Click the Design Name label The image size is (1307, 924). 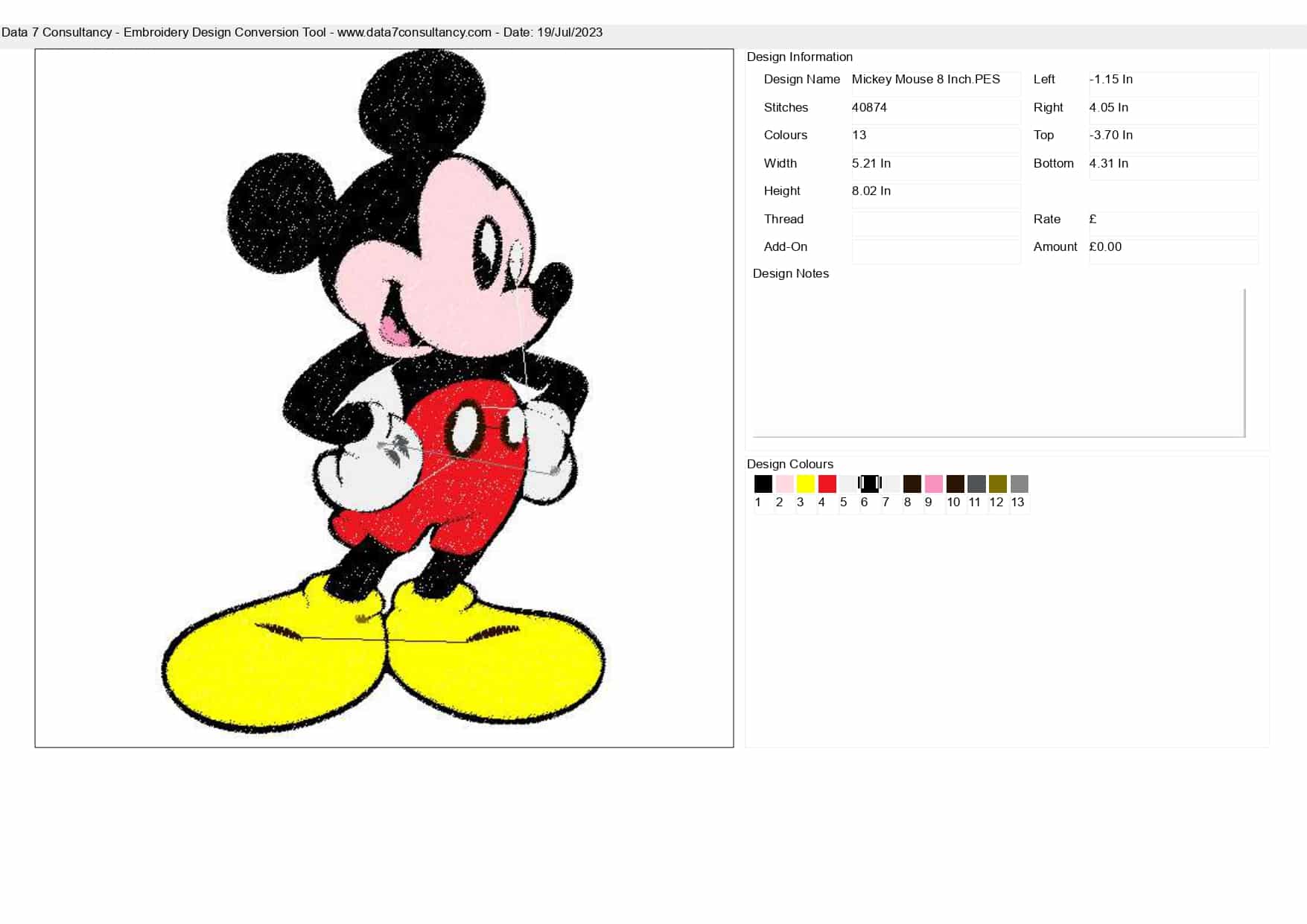click(801, 79)
